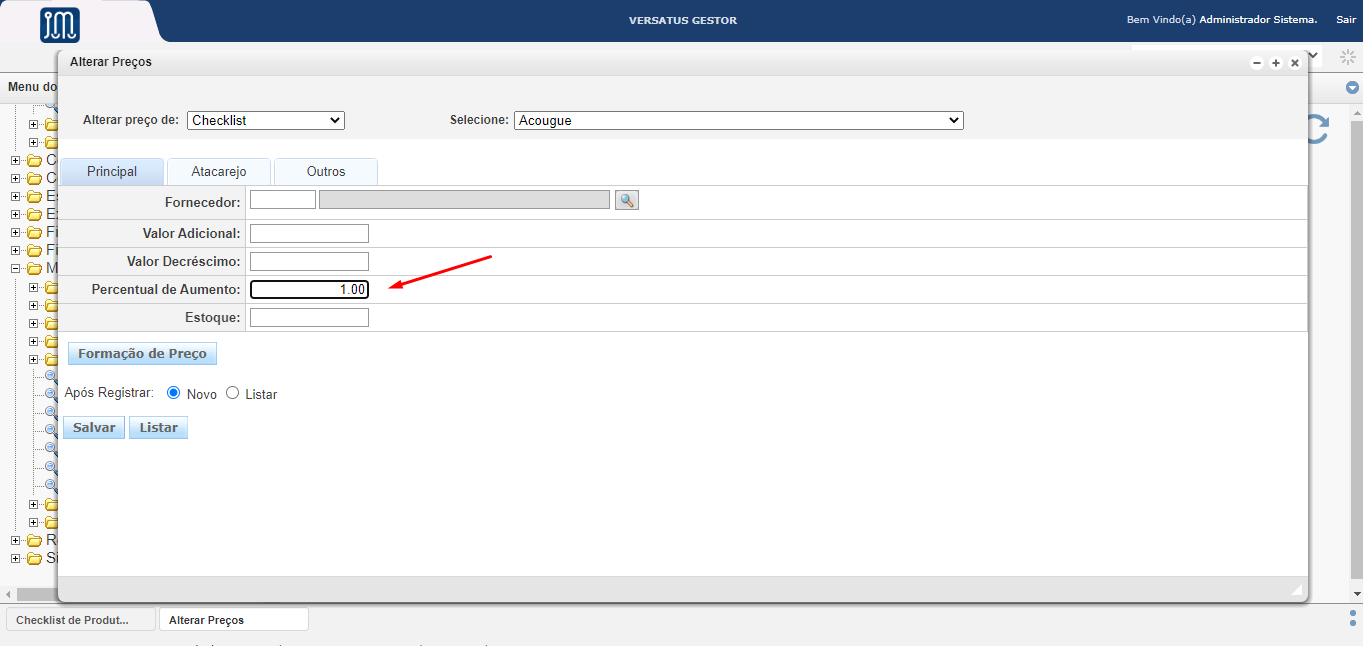Viewport: 1365px width, 646px height.
Task: Switch to the Outros tab
Action: pos(326,171)
